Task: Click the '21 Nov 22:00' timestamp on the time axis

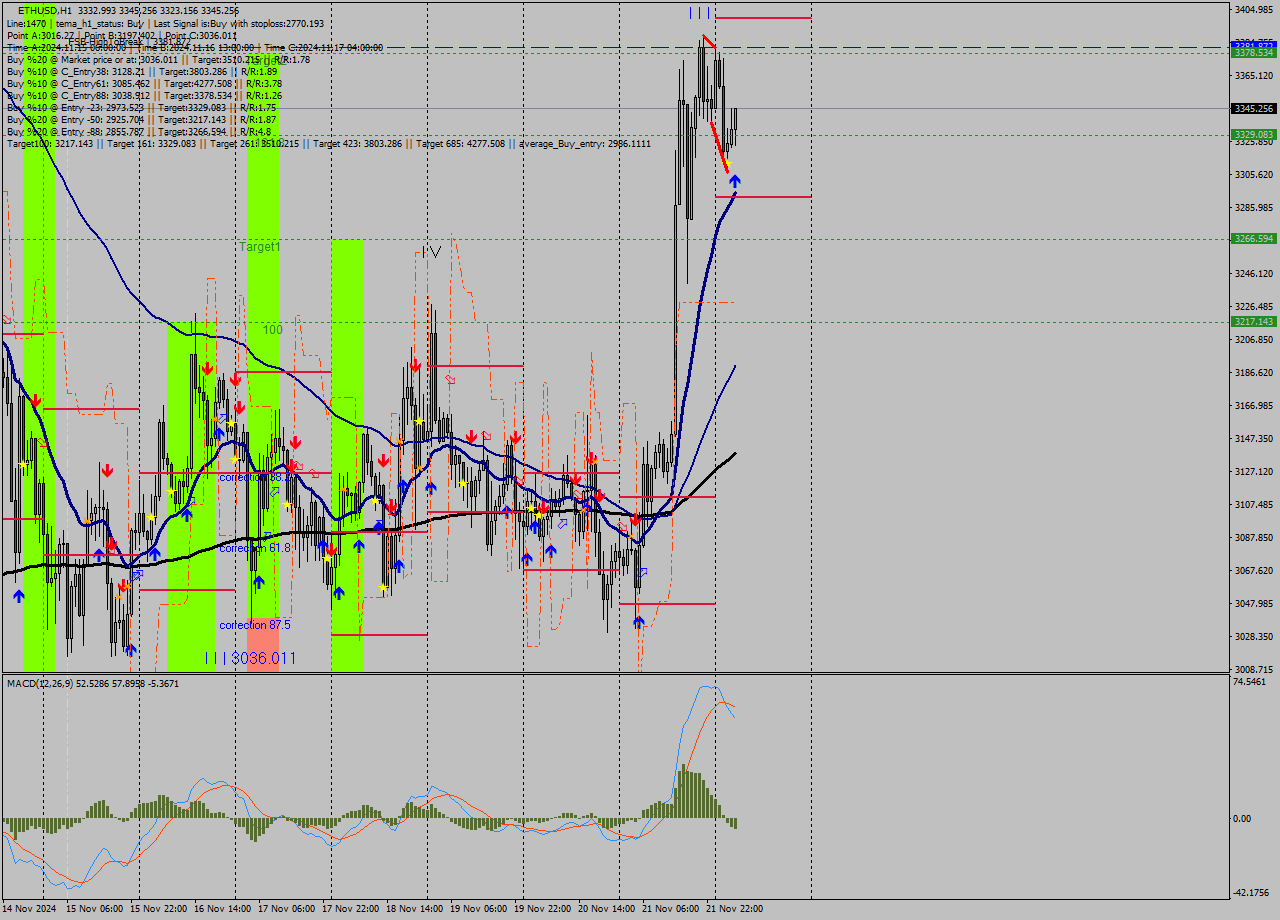Action: coord(733,908)
